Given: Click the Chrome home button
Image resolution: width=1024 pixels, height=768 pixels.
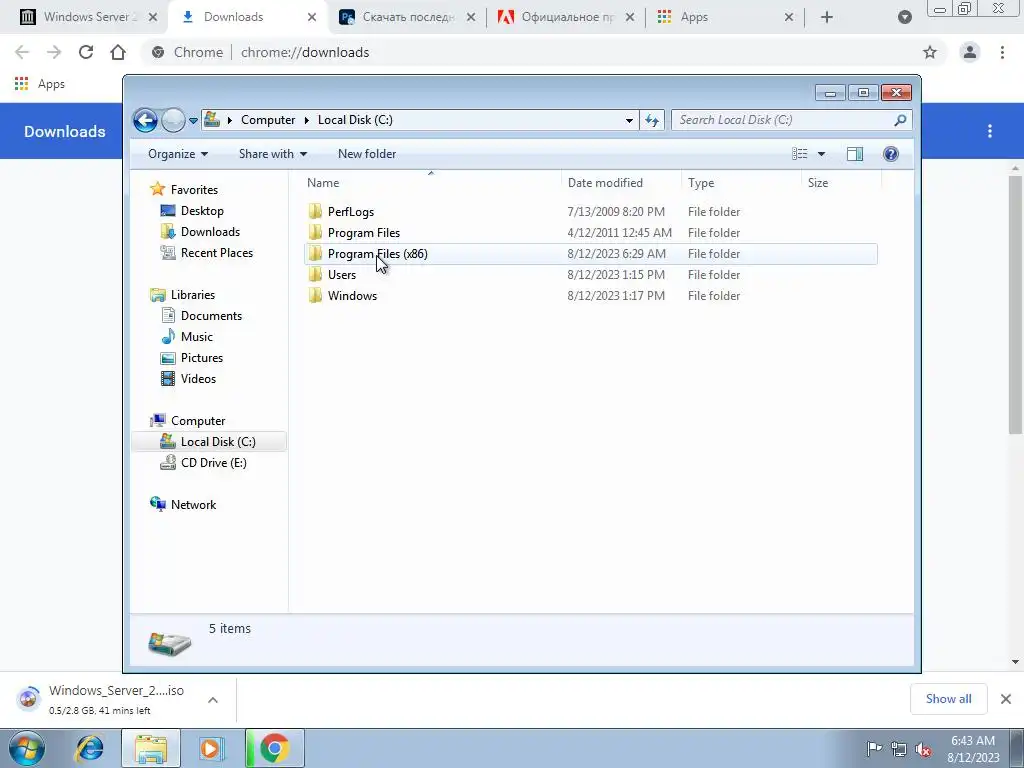Looking at the screenshot, I should pos(118,52).
